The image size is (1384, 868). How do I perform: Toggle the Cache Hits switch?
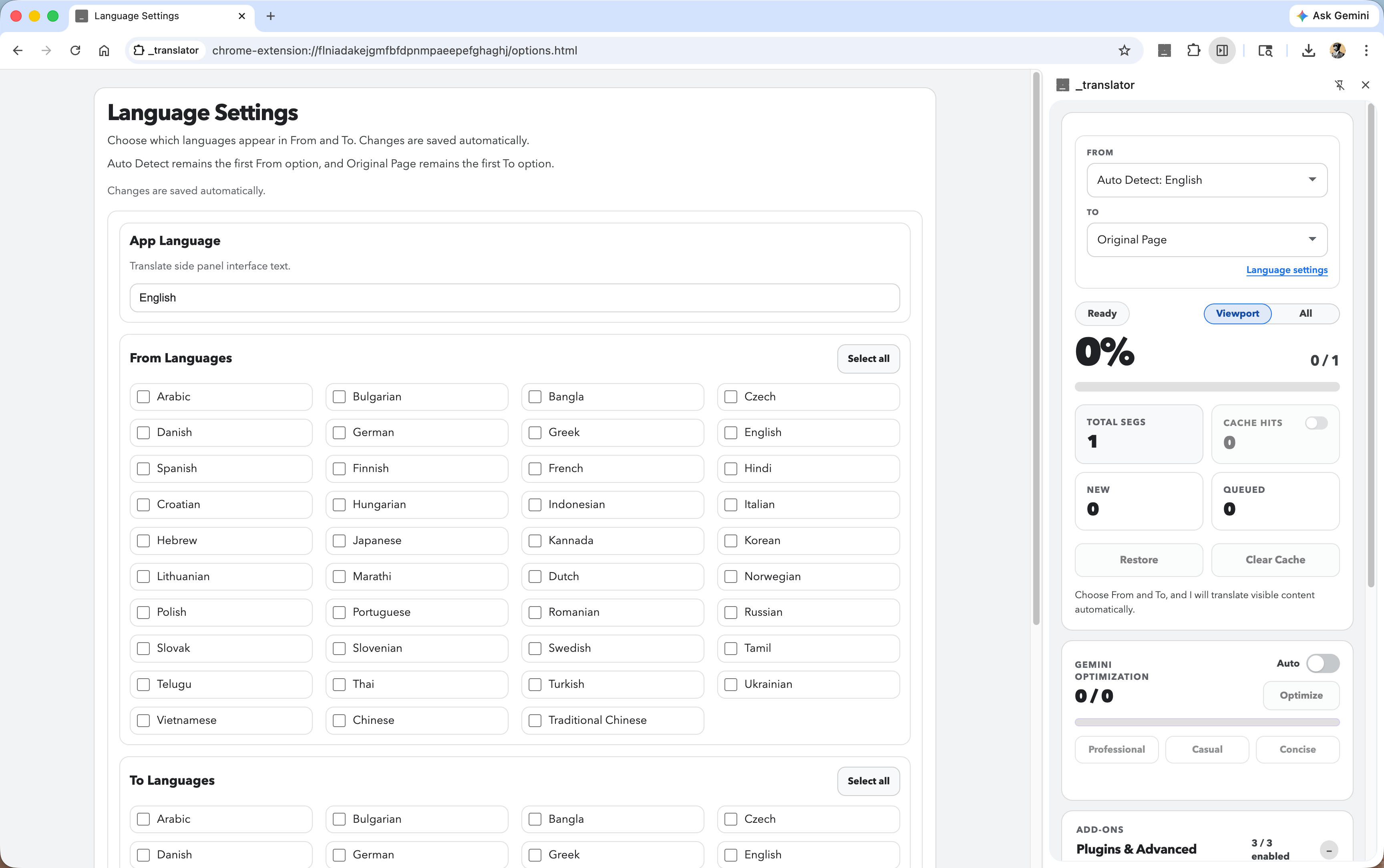tap(1316, 423)
